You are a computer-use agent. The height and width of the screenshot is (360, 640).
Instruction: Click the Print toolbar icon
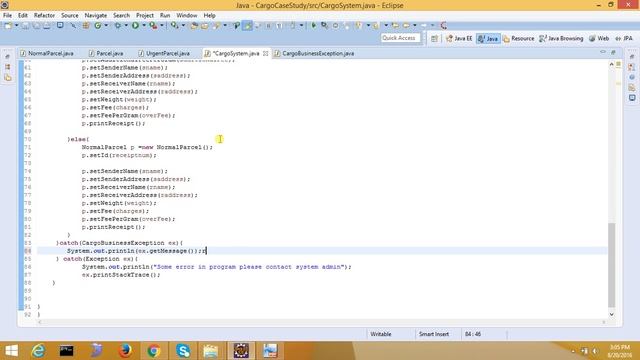[47, 25]
